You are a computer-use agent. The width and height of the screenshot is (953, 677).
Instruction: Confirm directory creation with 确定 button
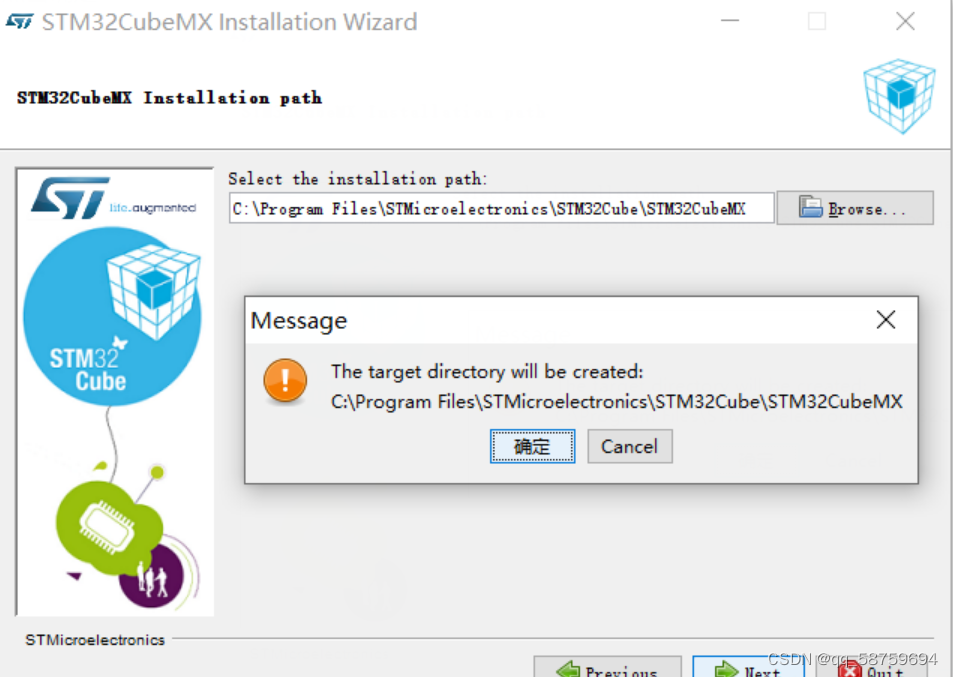pos(532,447)
